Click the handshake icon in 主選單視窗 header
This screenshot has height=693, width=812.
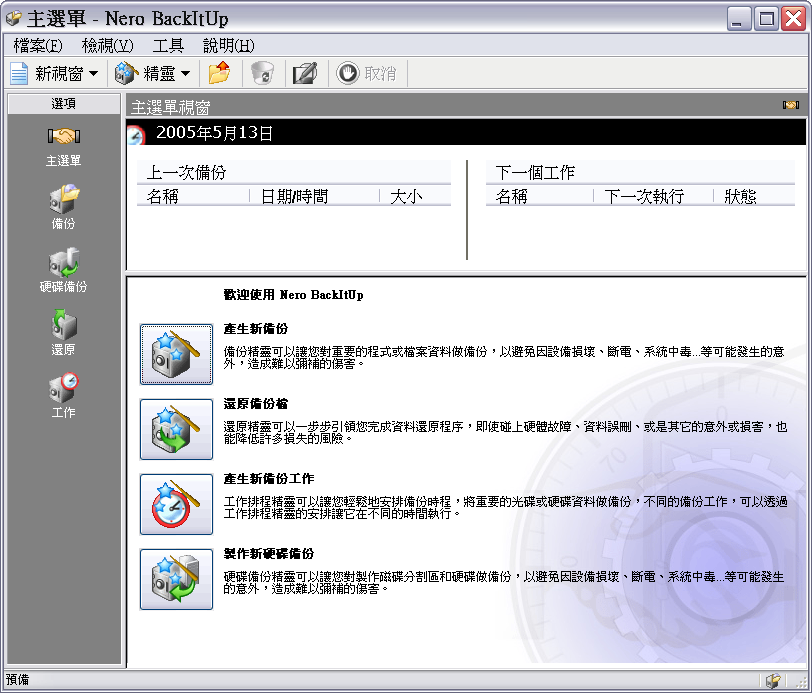click(791, 105)
